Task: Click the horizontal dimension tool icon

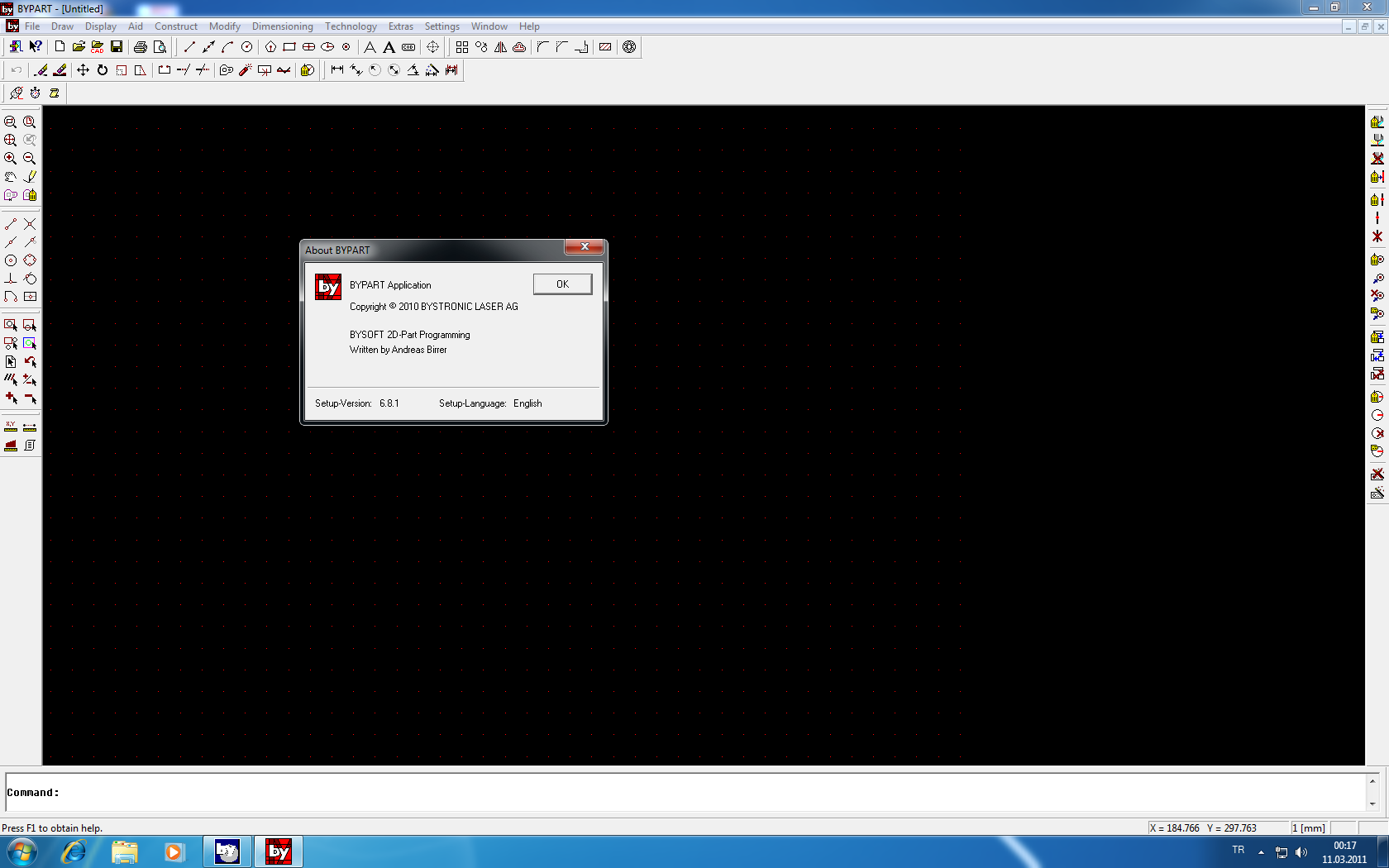Action: pyautogui.click(x=337, y=70)
